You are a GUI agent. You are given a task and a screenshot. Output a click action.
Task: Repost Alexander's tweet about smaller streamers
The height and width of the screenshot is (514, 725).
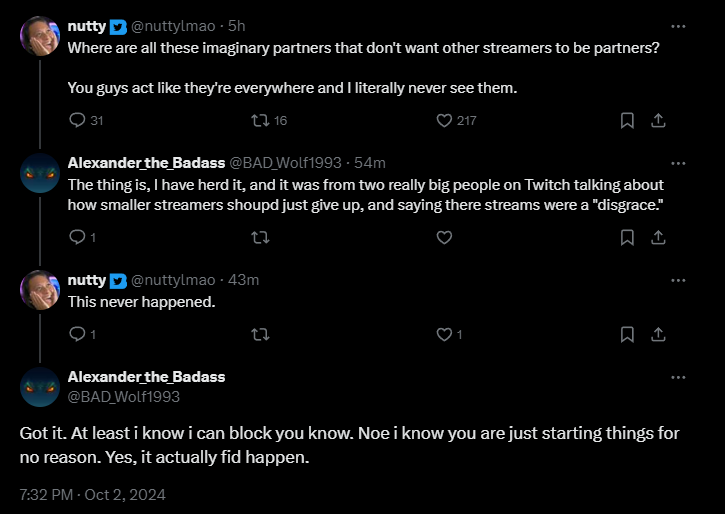pyautogui.click(x=260, y=238)
